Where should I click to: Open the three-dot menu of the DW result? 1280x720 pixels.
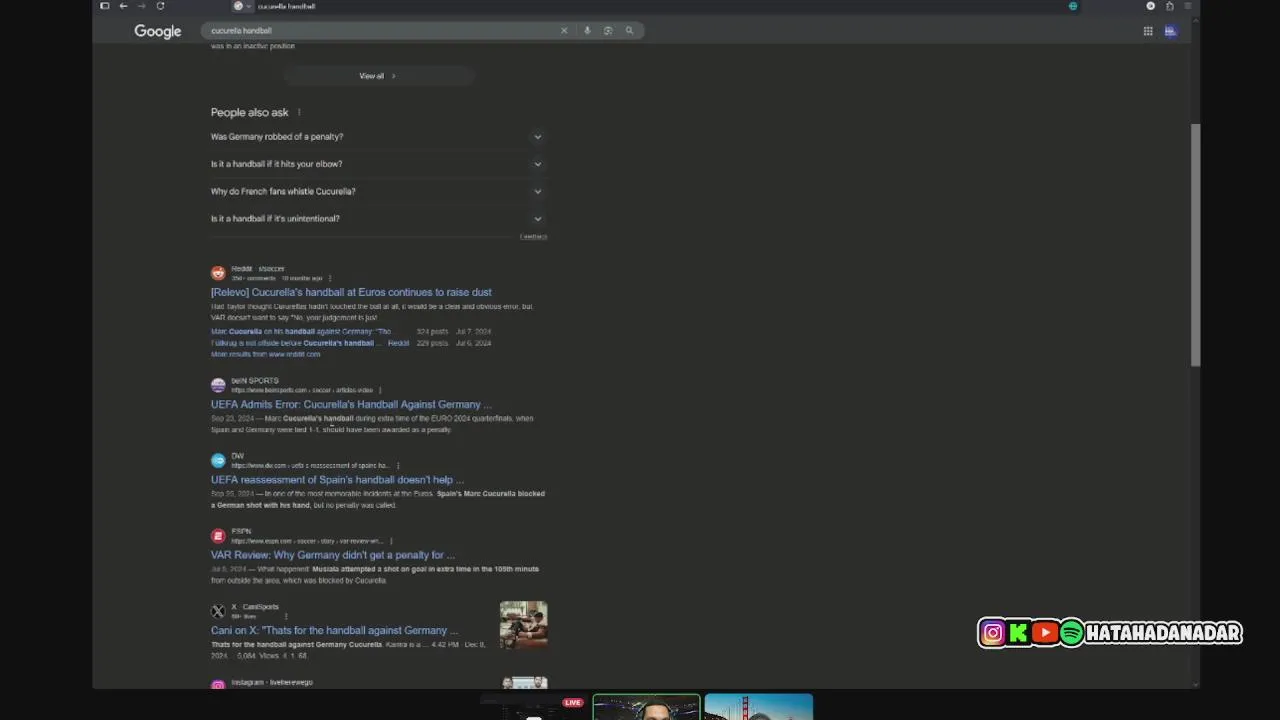(398, 465)
